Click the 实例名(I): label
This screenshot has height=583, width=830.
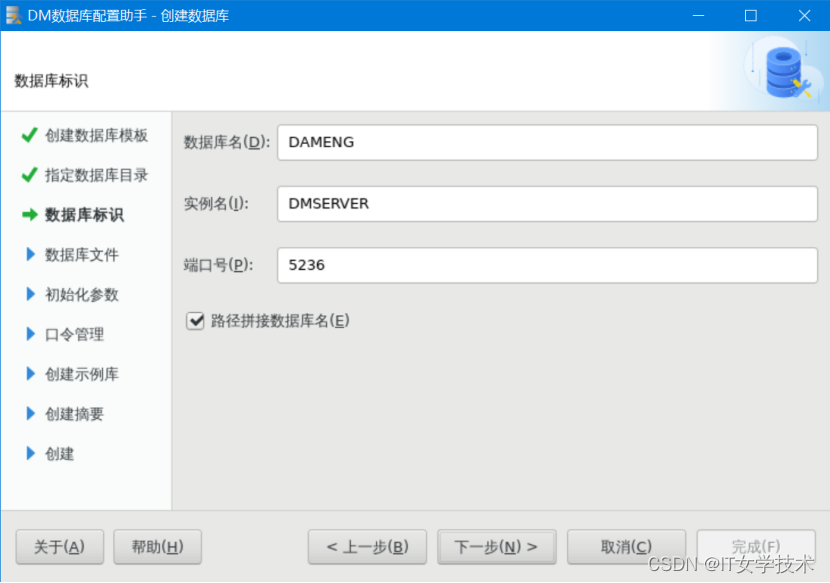point(216,204)
